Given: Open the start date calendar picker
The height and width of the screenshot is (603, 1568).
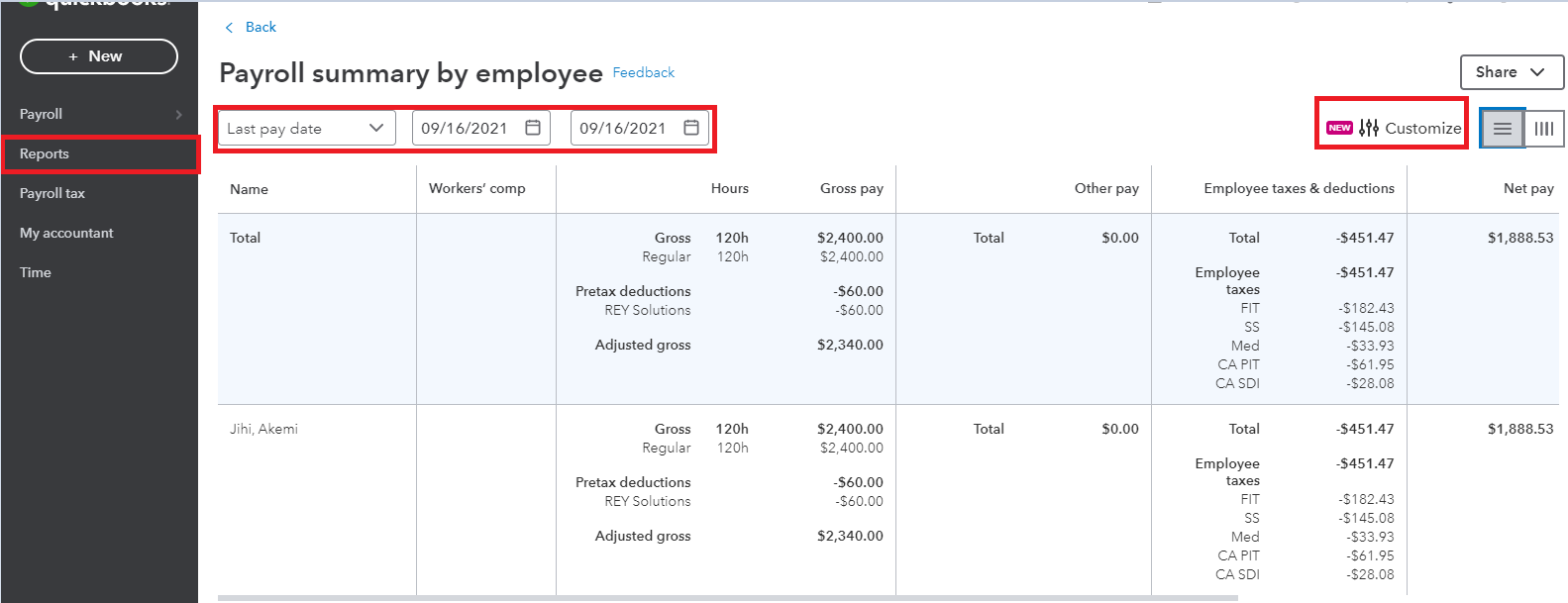Looking at the screenshot, I should (533, 128).
